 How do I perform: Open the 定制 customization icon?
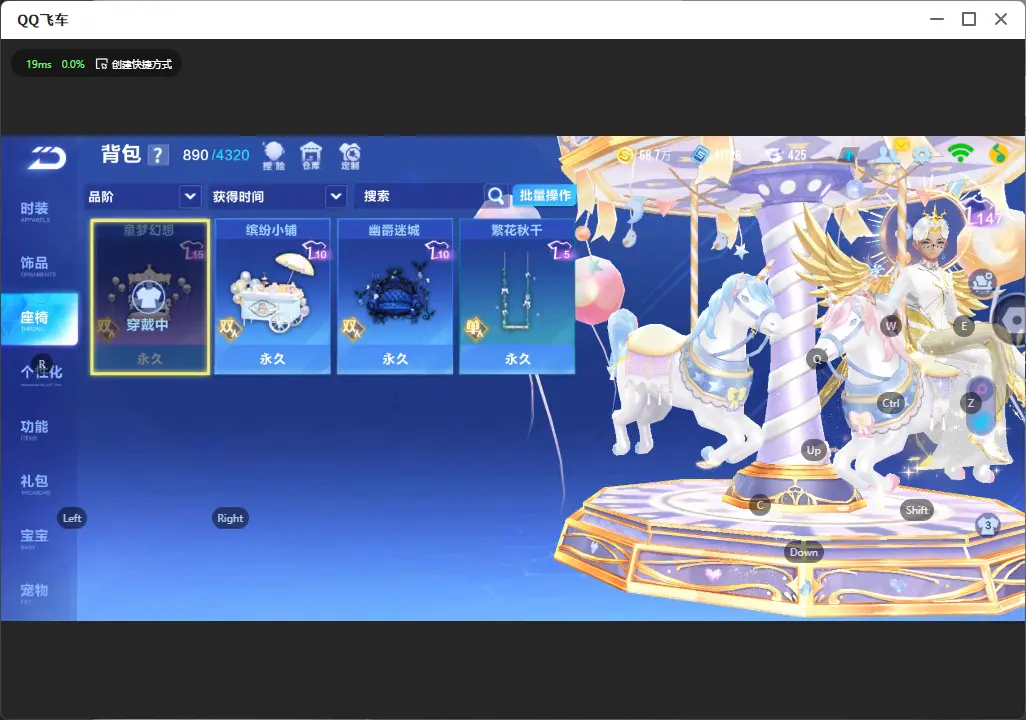(x=350, y=156)
